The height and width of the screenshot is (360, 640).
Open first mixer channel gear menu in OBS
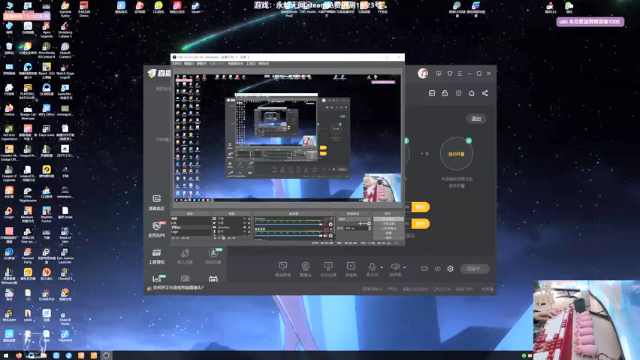[330, 224]
